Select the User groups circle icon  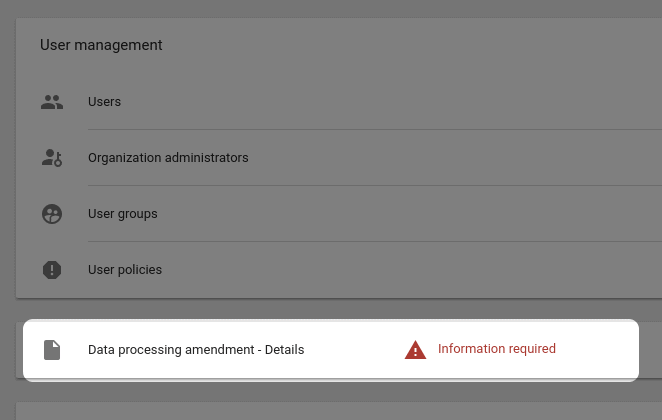[x=52, y=214]
